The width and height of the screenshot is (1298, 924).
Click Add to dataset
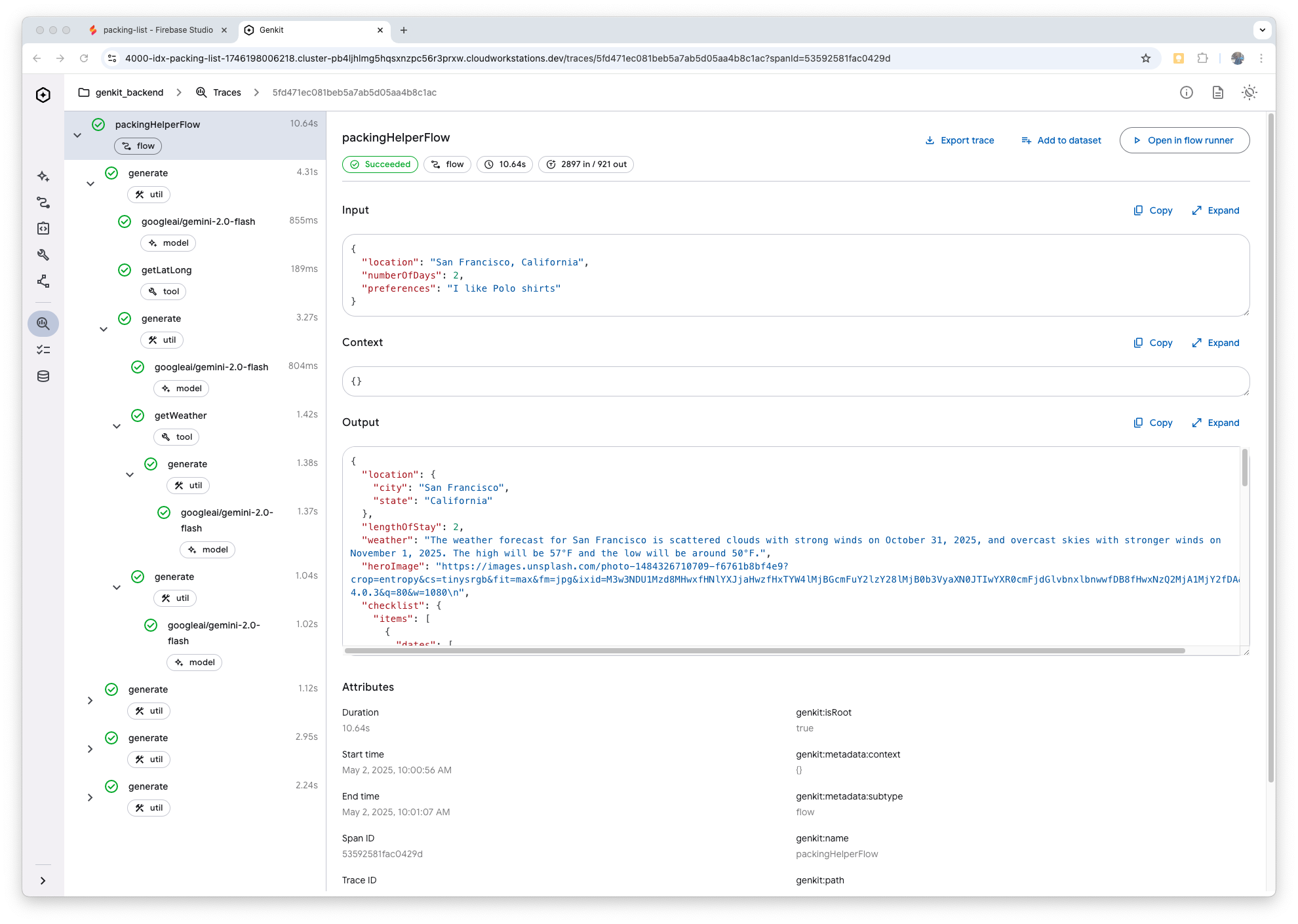(x=1061, y=140)
